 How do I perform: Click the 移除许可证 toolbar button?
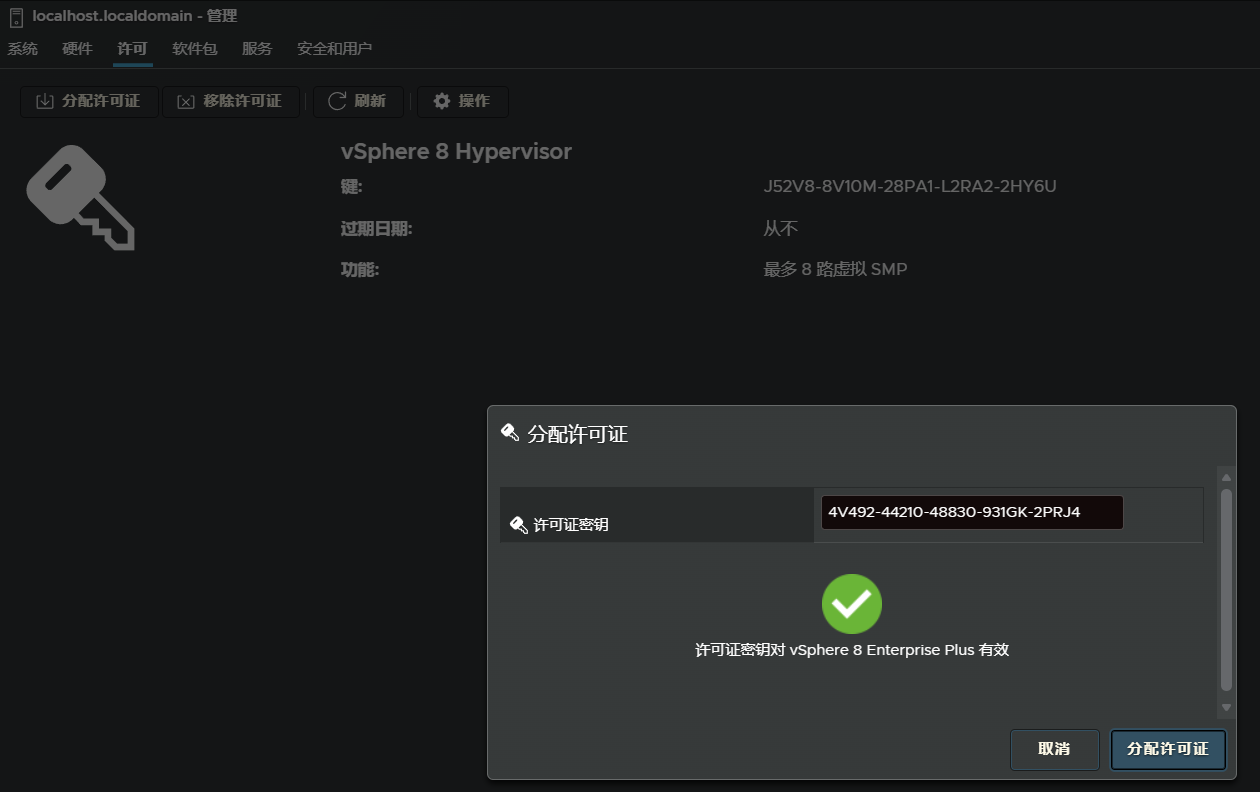tap(231, 101)
